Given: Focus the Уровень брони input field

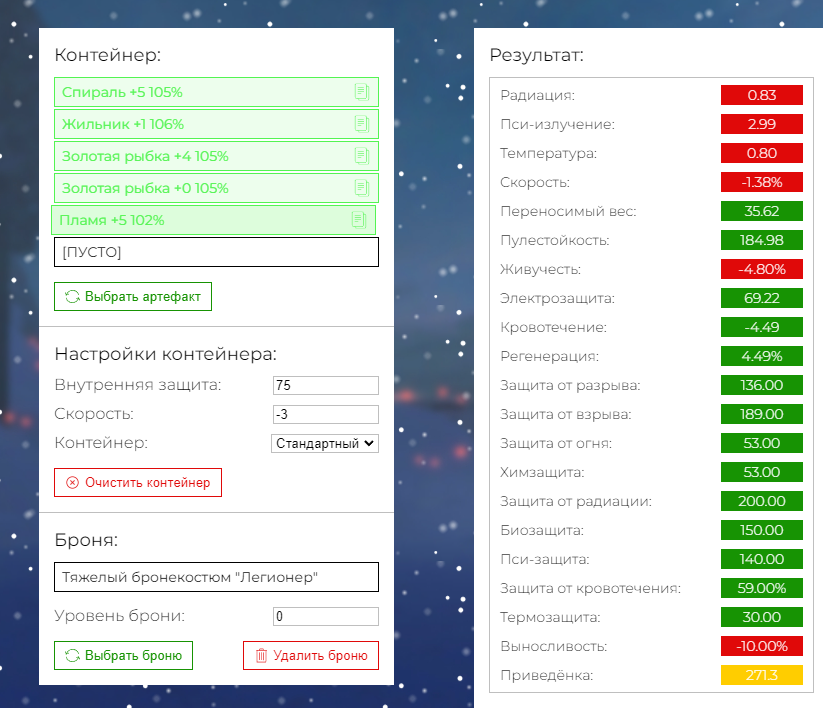Looking at the screenshot, I should (325, 616).
